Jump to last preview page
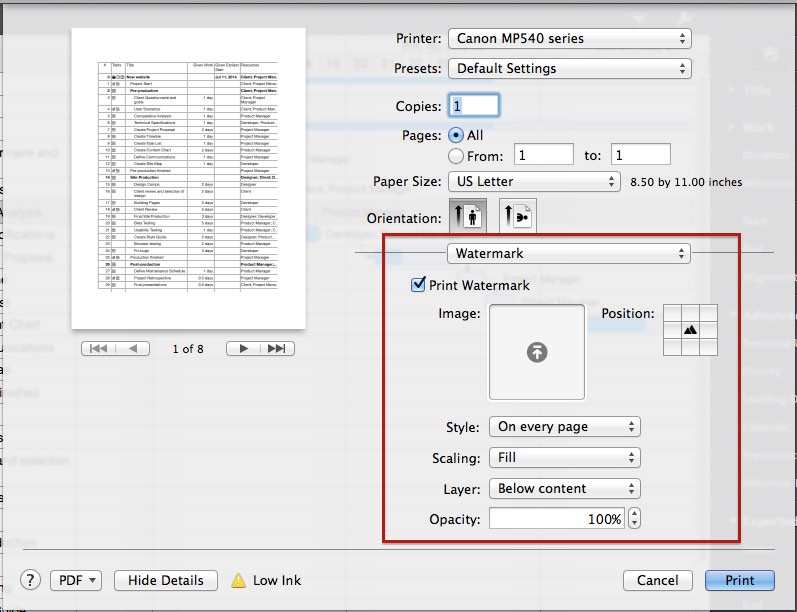The image size is (797, 612). coord(278,348)
